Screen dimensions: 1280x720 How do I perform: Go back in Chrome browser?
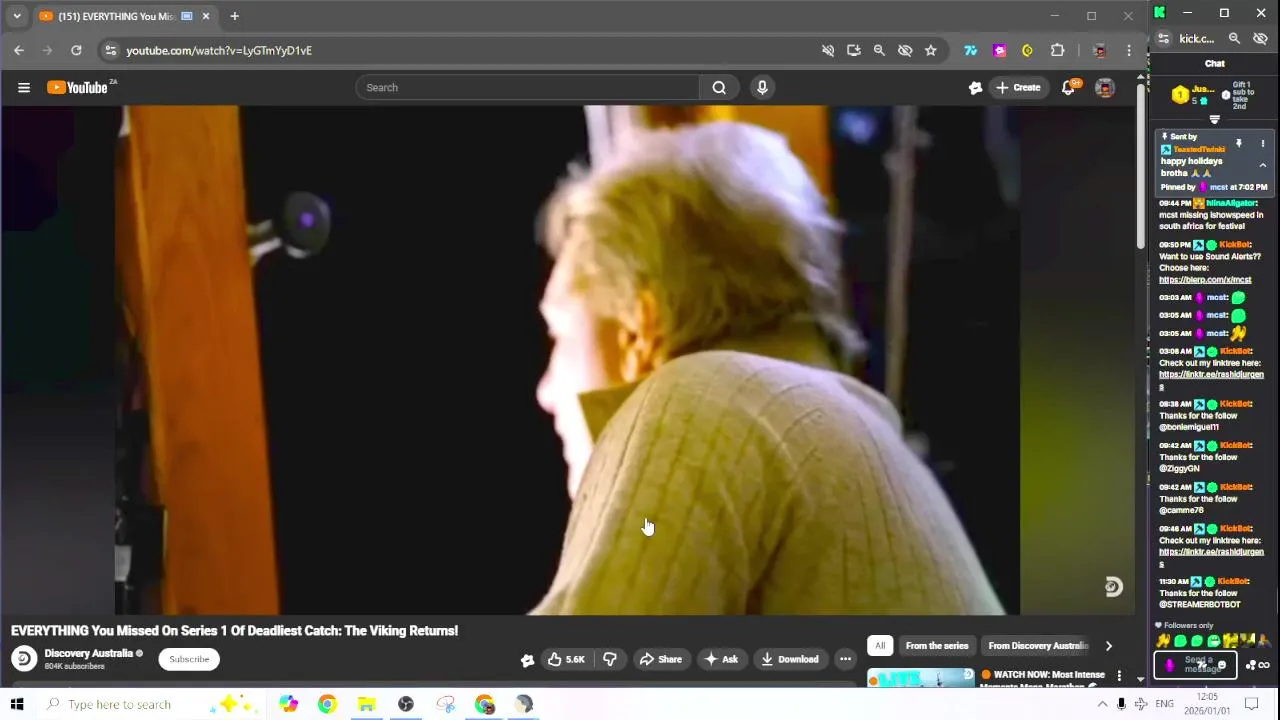click(19, 50)
